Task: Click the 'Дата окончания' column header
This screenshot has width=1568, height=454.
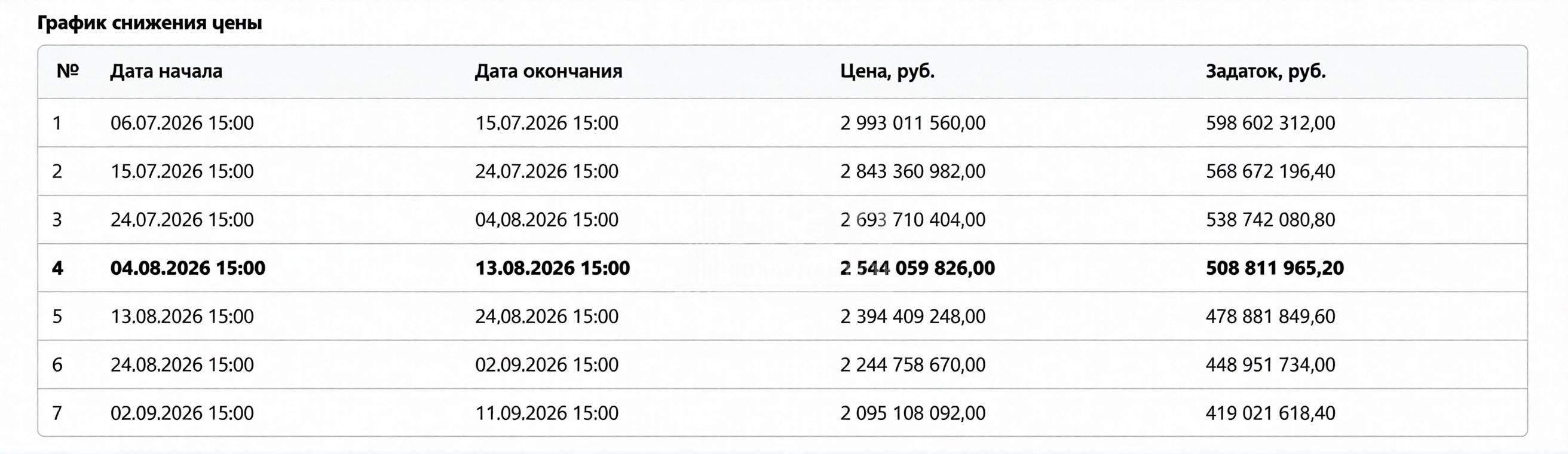Action: (x=549, y=71)
